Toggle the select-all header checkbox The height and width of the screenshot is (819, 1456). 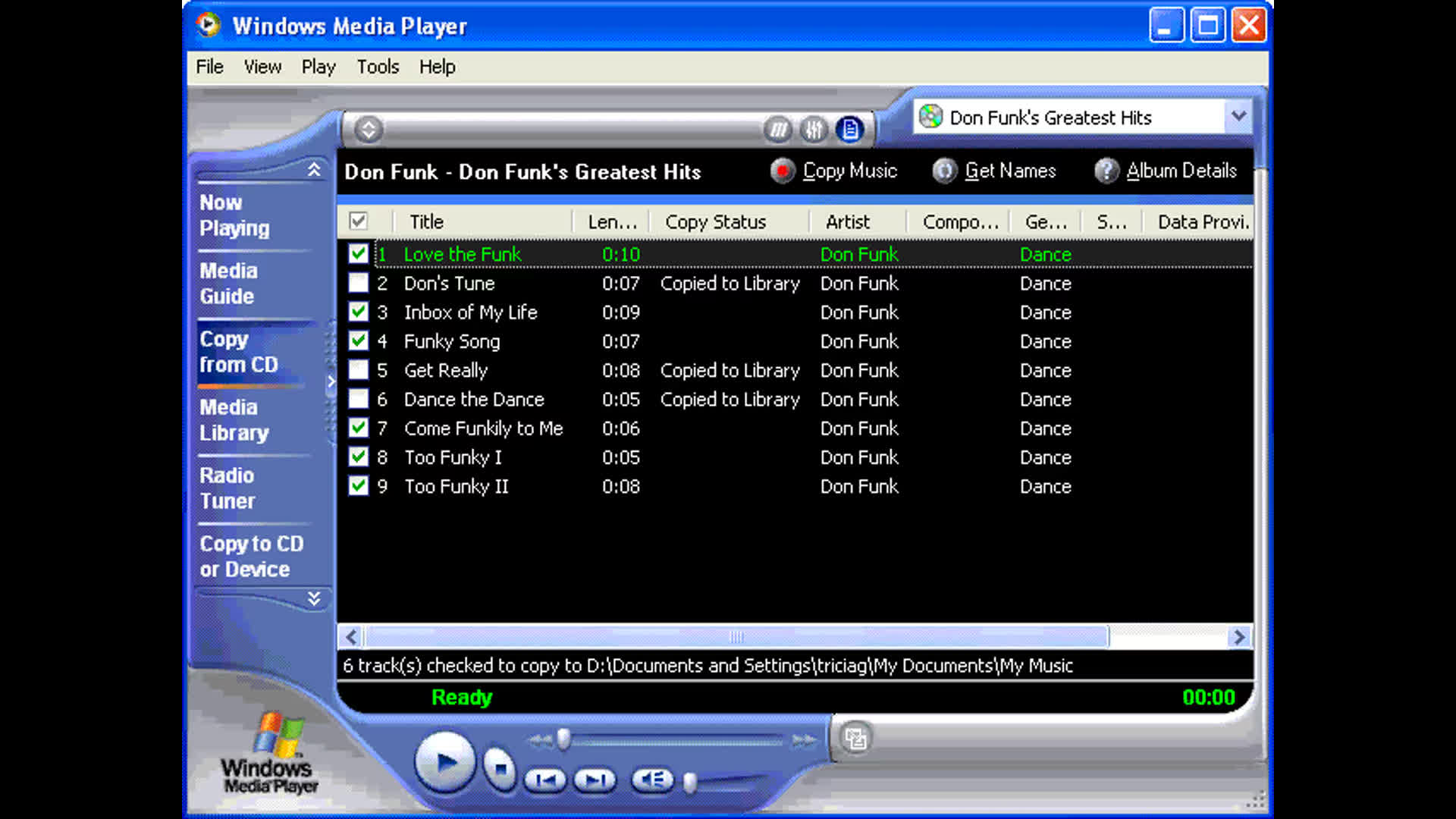coord(358,221)
